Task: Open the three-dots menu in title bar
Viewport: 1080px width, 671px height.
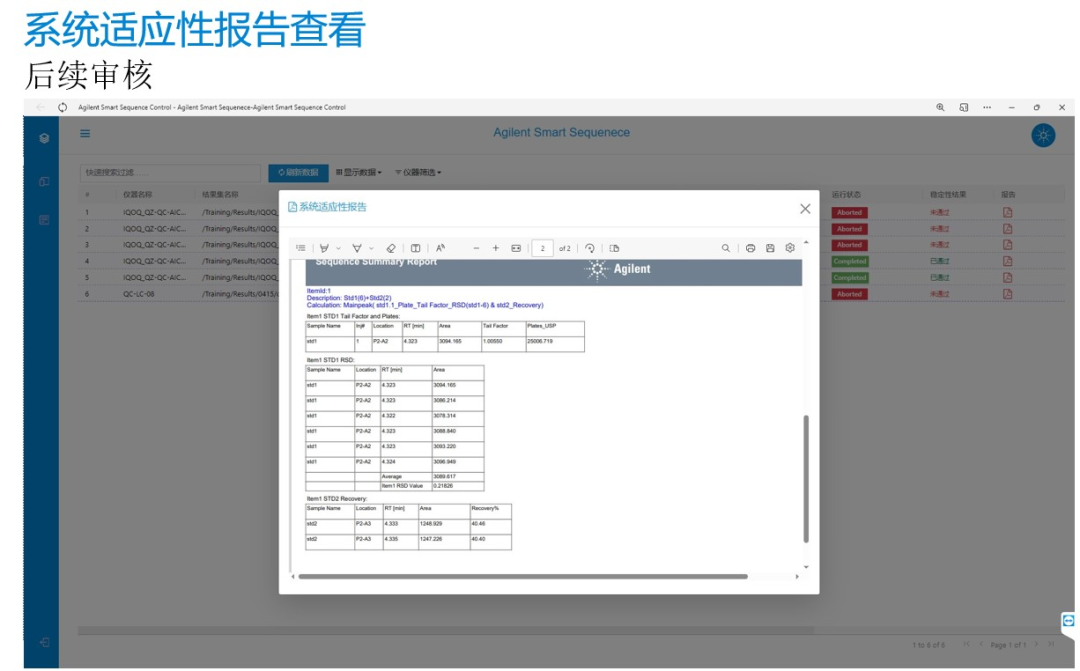Action: pos(987,107)
